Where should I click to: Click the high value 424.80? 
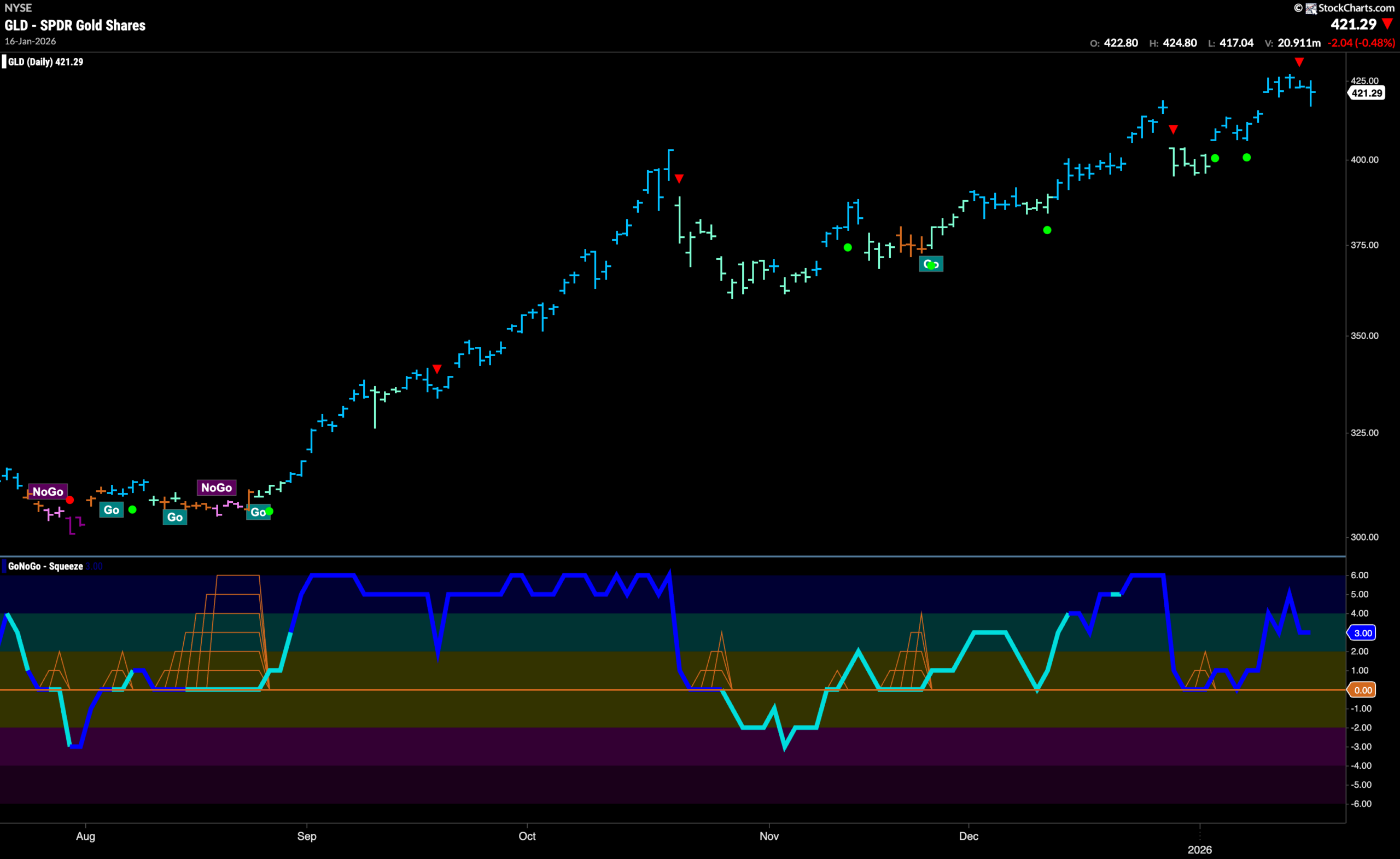(1180, 43)
